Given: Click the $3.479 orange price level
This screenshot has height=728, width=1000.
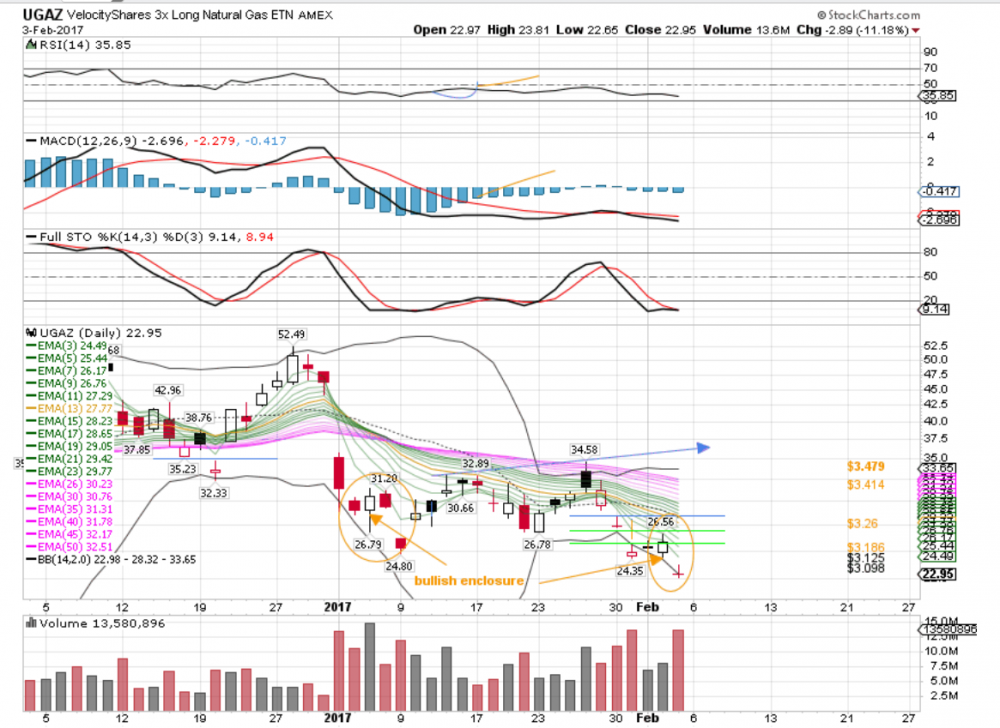Looking at the screenshot, I should pos(865,467).
